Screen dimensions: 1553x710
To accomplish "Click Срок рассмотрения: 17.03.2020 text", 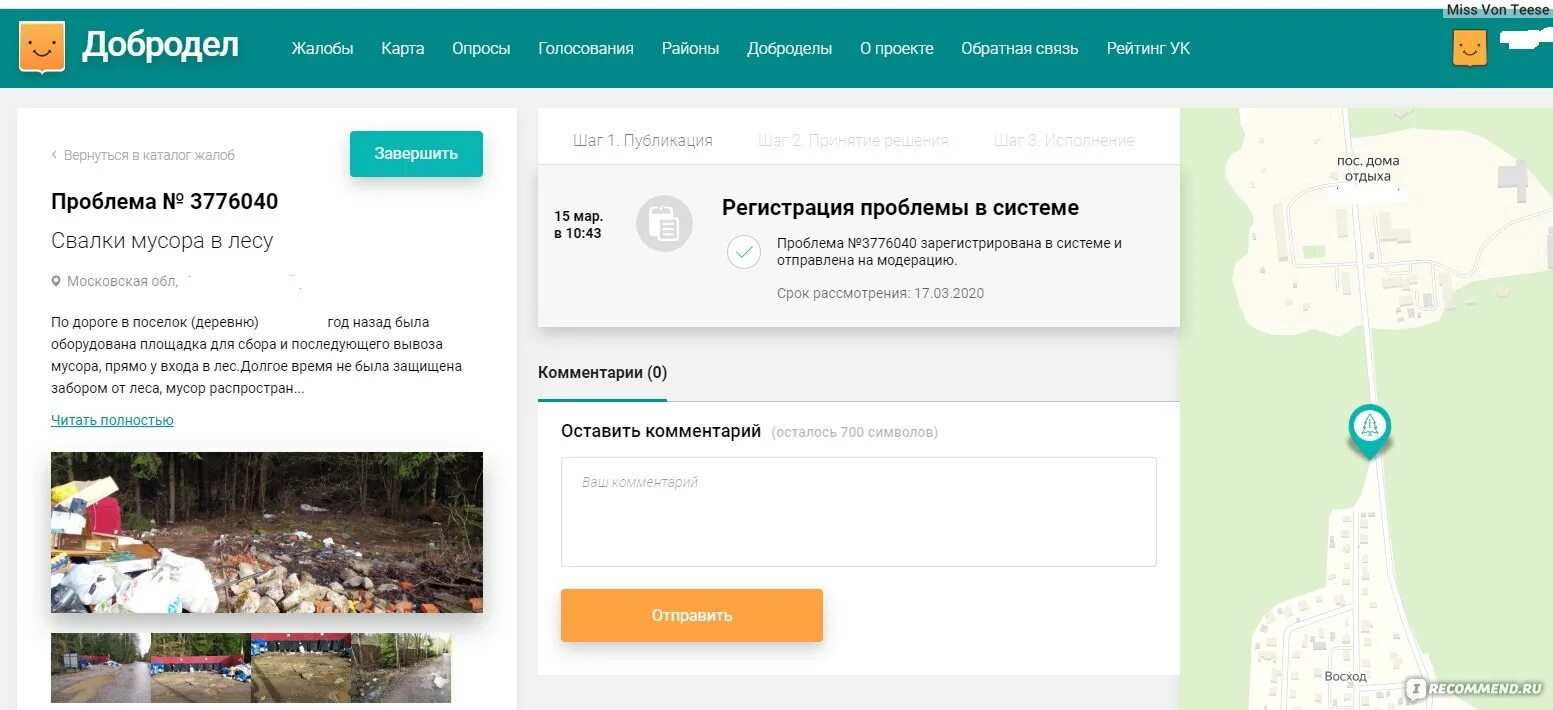I will [x=880, y=293].
